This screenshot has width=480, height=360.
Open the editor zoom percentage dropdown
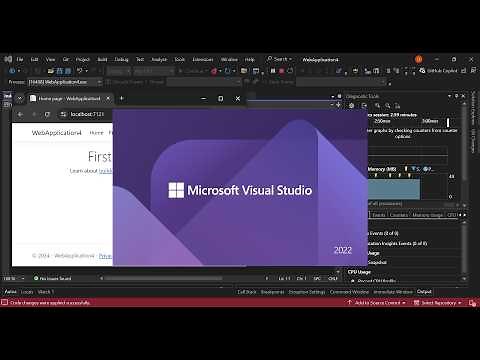14,278
